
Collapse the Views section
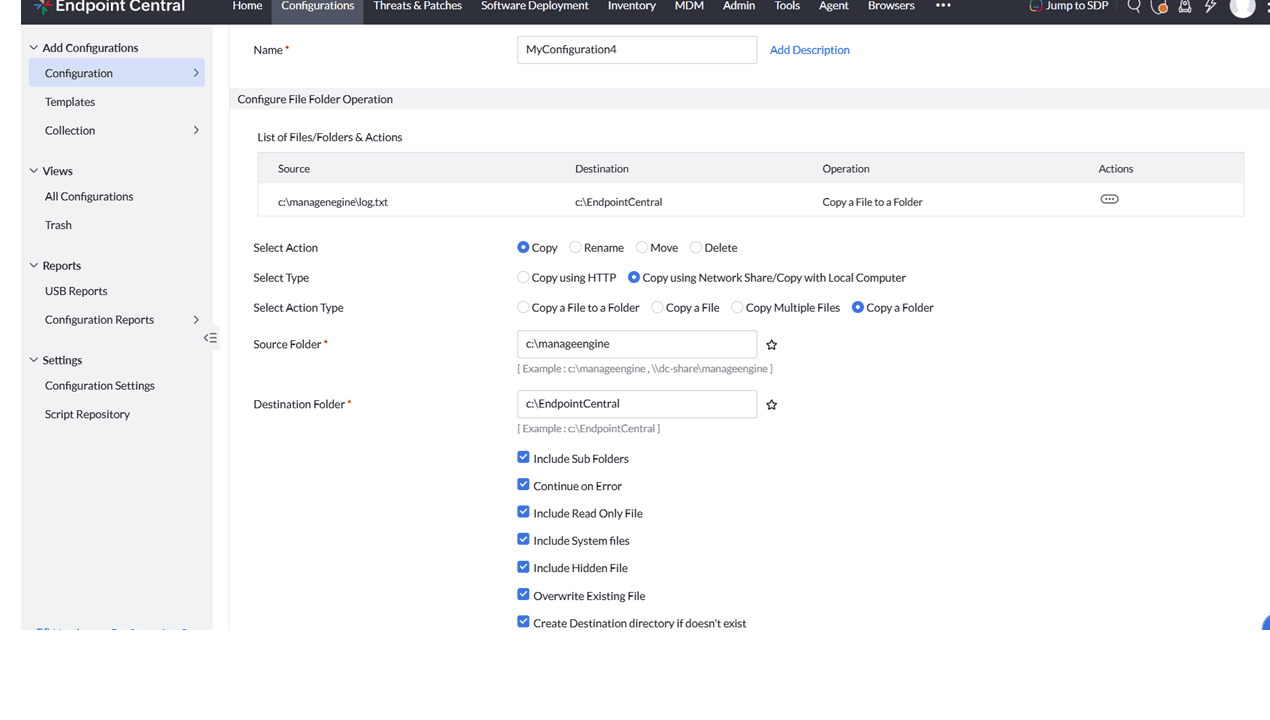coord(34,171)
